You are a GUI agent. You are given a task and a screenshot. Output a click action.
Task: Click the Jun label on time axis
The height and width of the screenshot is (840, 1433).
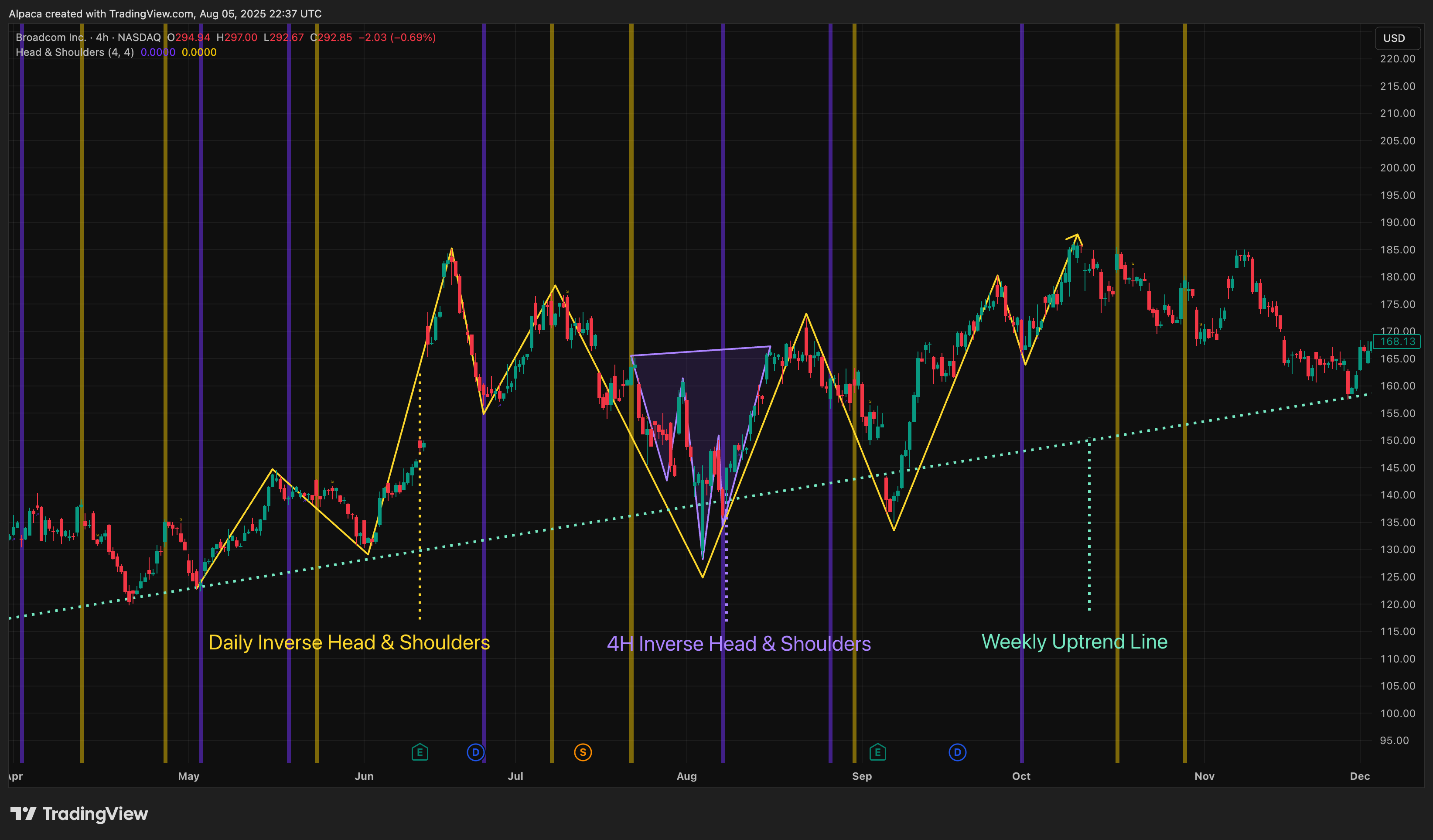tap(364, 776)
